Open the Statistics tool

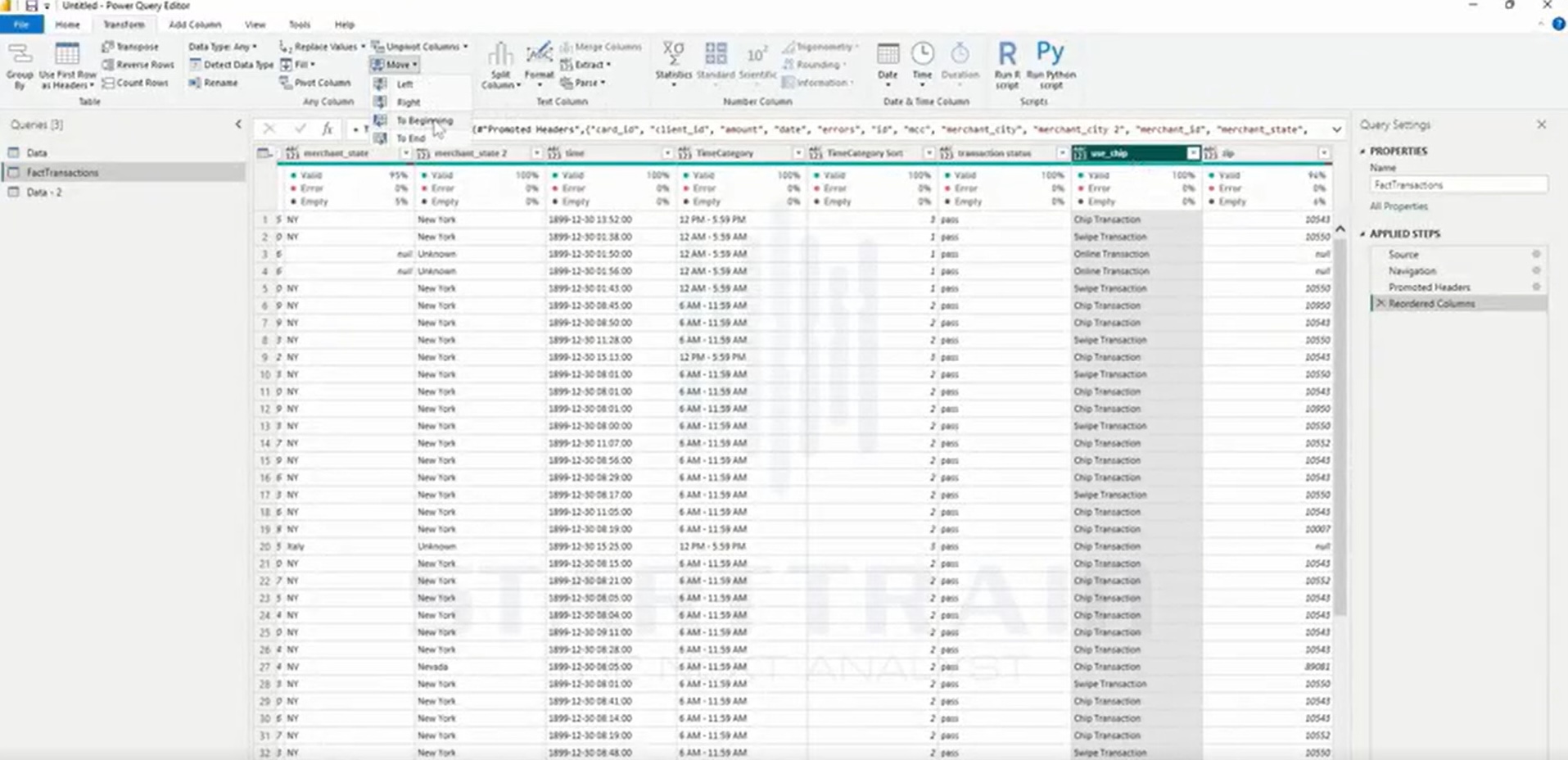(x=673, y=62)
